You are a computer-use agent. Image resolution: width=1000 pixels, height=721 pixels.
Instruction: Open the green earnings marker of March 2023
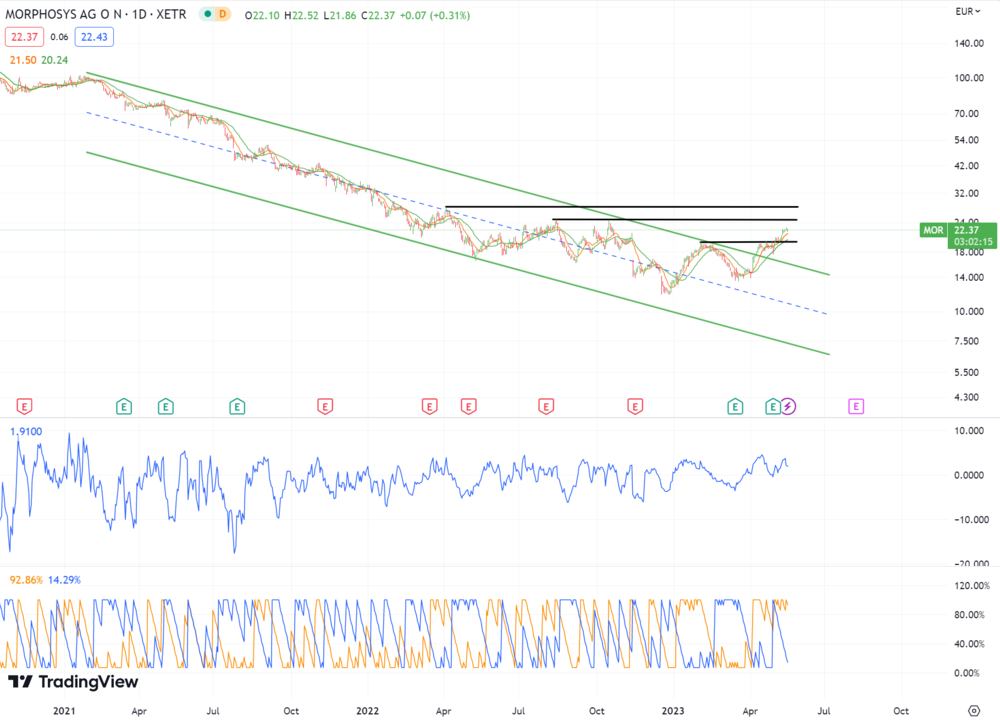(735, 406)
